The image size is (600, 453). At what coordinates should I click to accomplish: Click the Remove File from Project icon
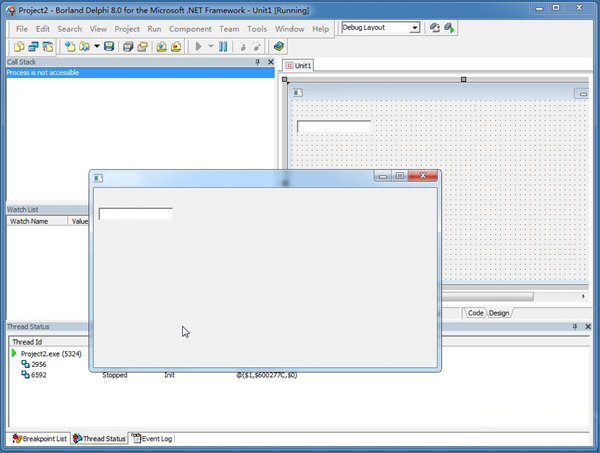click(x=176, y=47)
